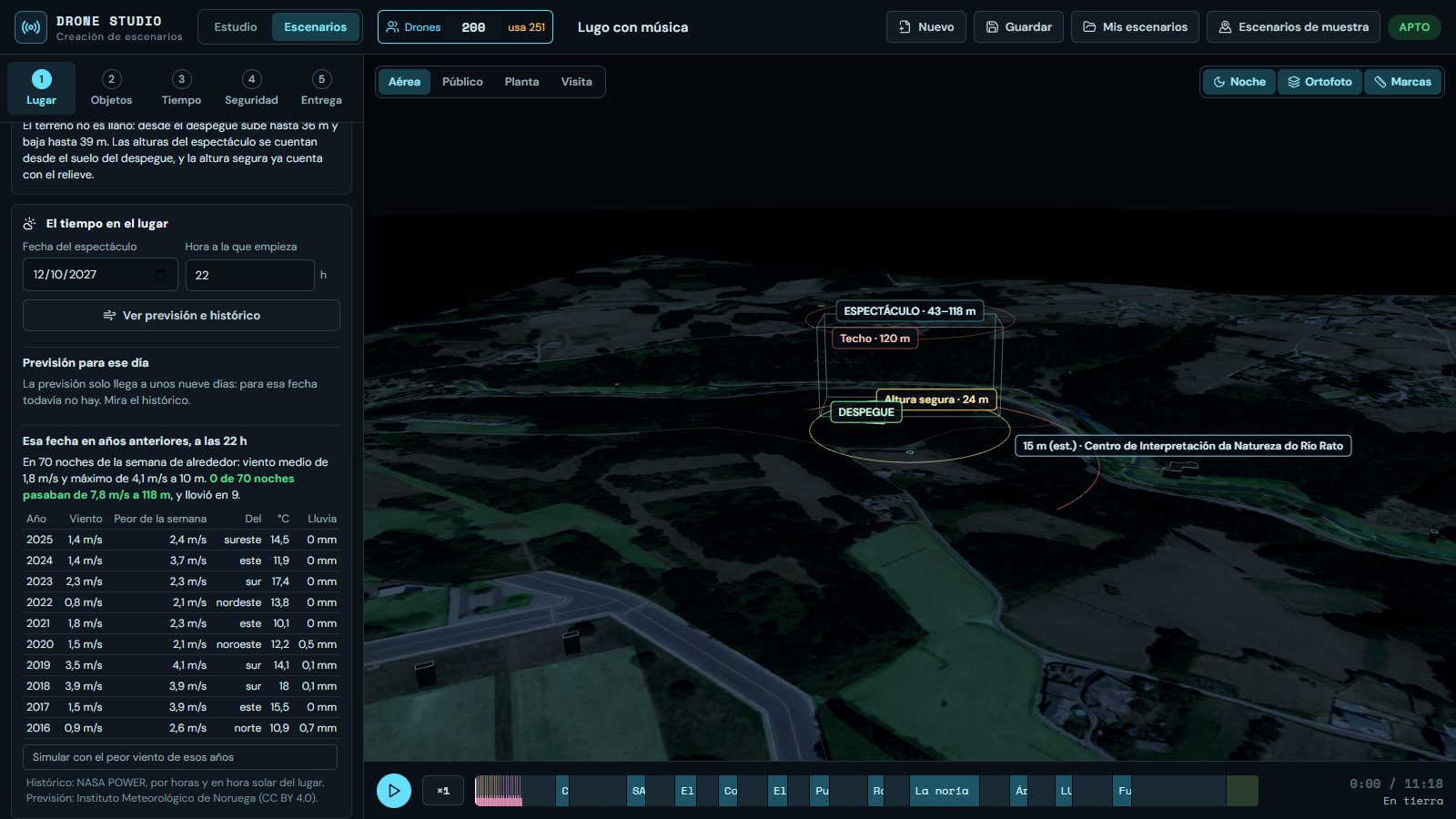The image size is (1456, 819).
Task: Toggle Marcas labels on the map
Action: click(1402, 82)
